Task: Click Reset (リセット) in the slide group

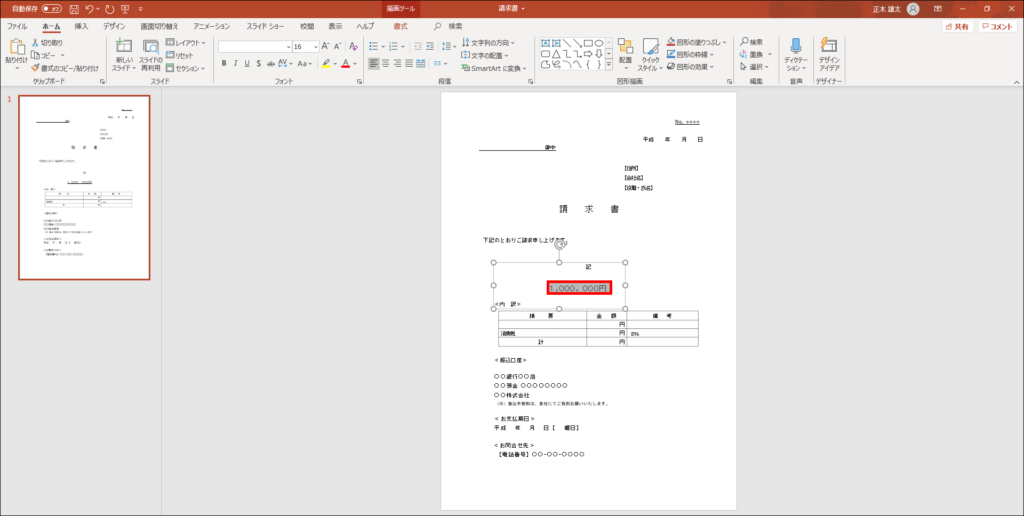Action: [x=180, y=56]
